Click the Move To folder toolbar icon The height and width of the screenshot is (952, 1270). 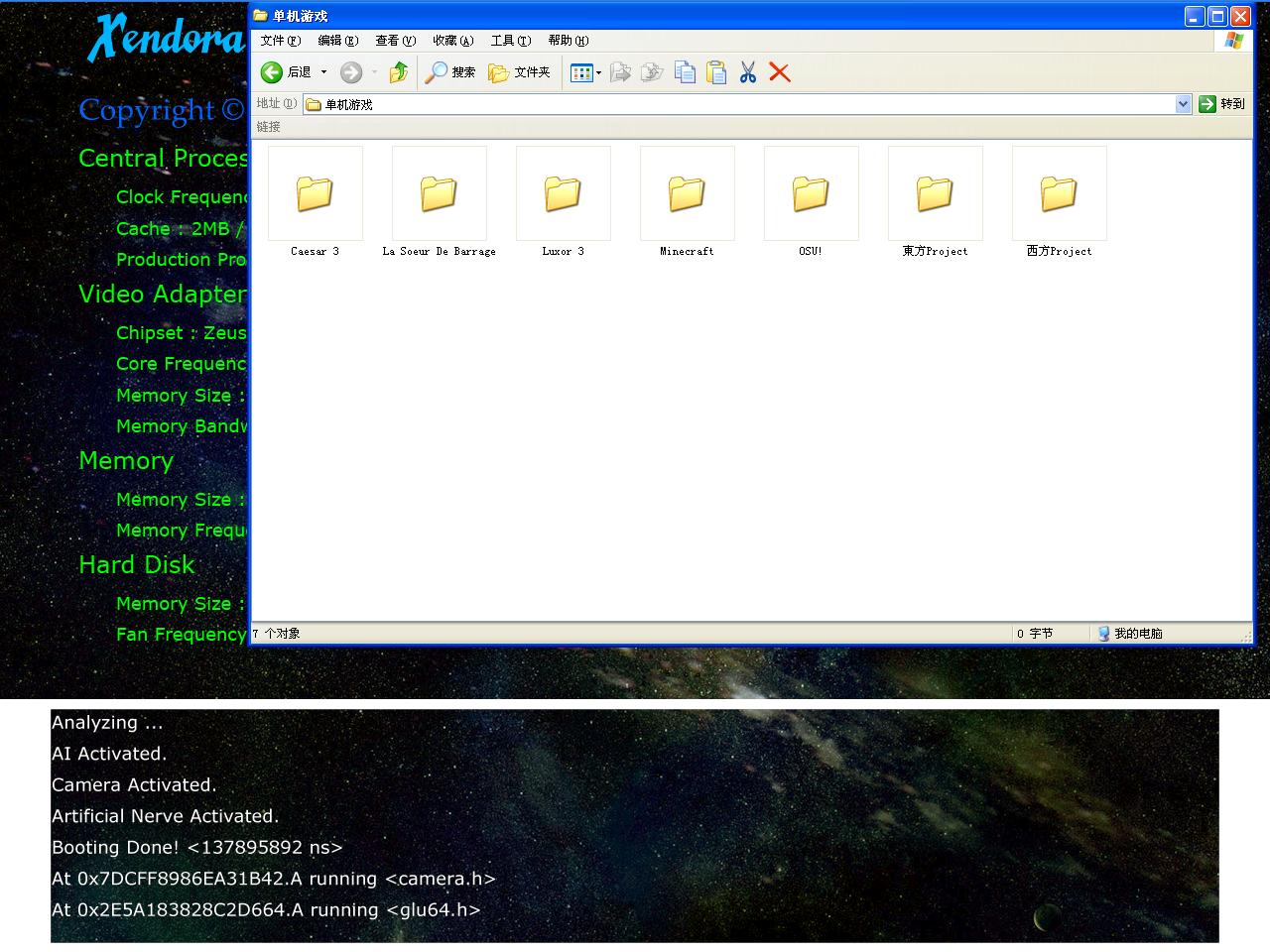(620, 72)
